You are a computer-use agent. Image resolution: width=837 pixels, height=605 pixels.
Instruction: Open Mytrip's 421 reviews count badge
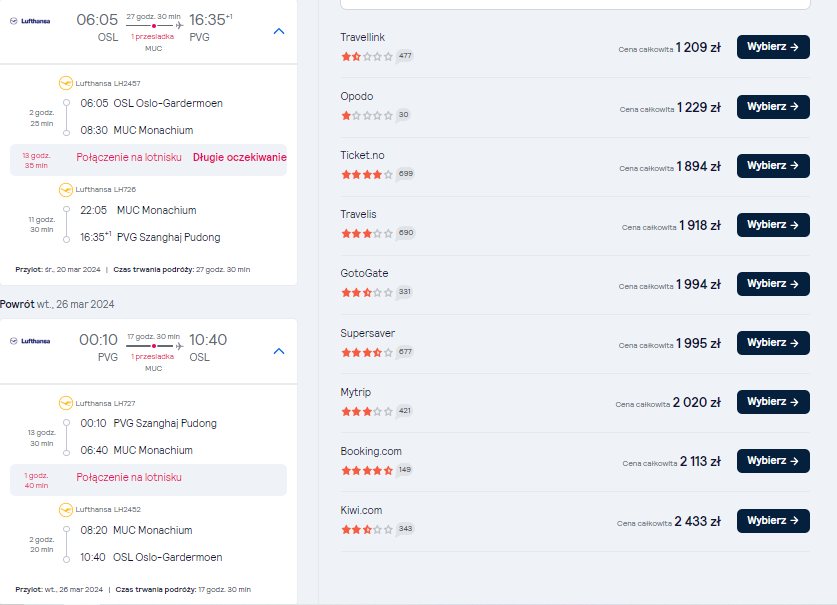point(405,411)
